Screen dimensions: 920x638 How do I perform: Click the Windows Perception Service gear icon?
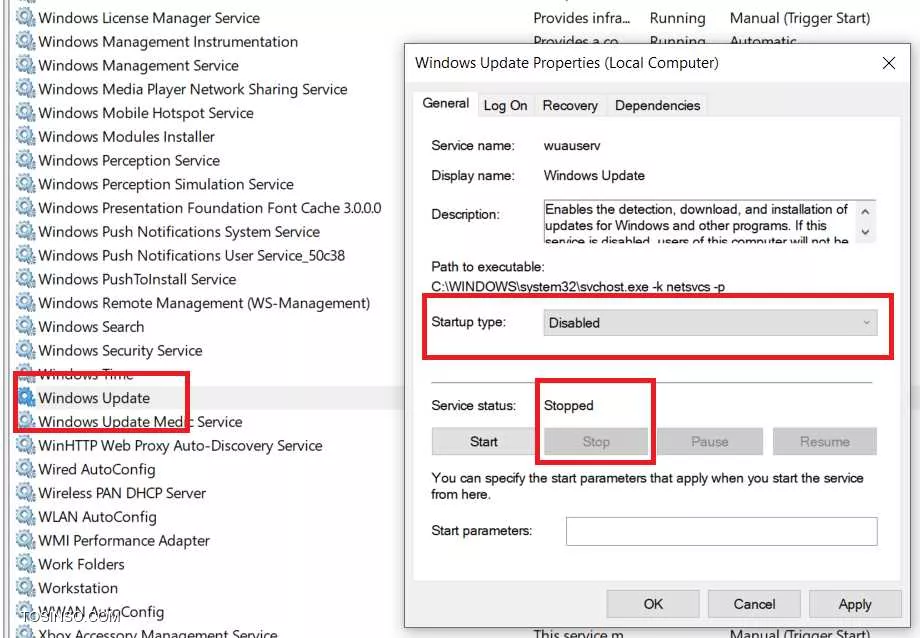25,160
